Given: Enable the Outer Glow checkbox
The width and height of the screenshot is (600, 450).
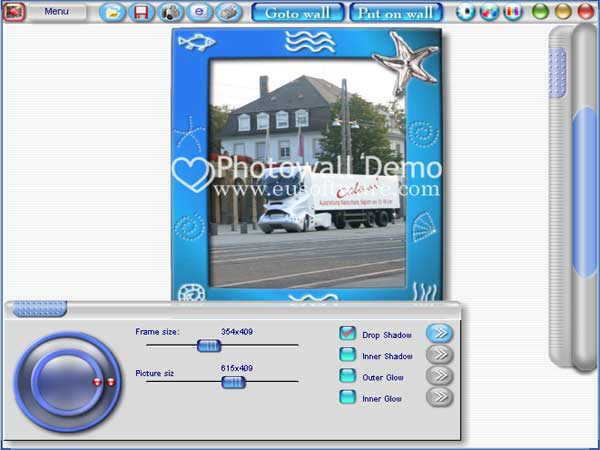Looking at the screenshot, I should click(347, 375).
